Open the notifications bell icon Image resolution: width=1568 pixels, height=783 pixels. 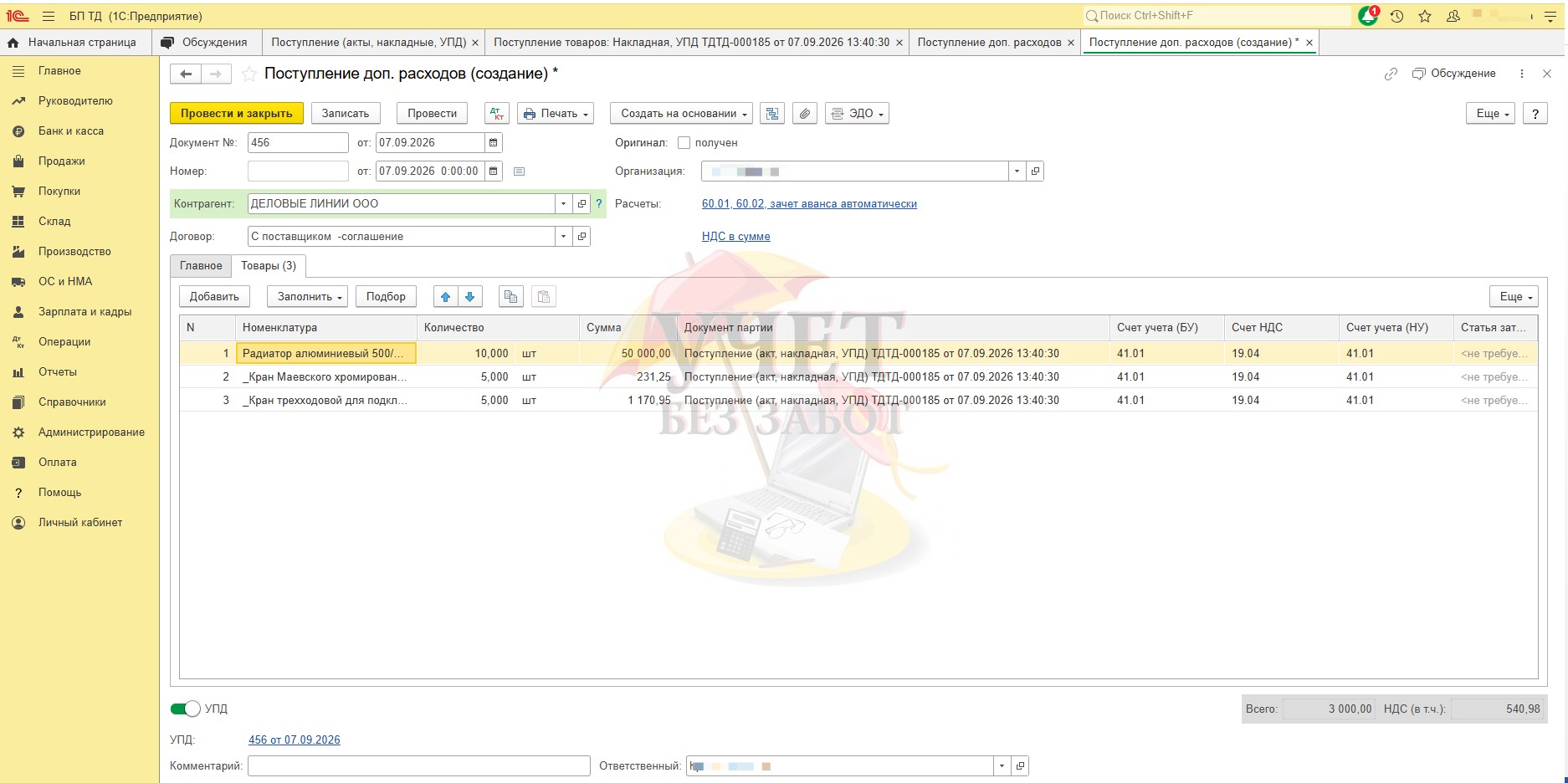tap(1367, 16)
